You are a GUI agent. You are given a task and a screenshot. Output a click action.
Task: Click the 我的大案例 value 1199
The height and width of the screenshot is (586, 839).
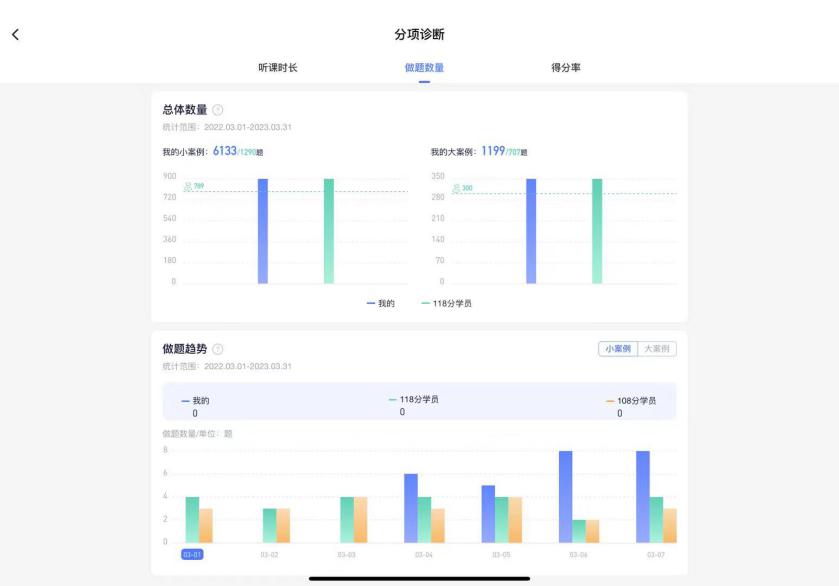point(493,151)
